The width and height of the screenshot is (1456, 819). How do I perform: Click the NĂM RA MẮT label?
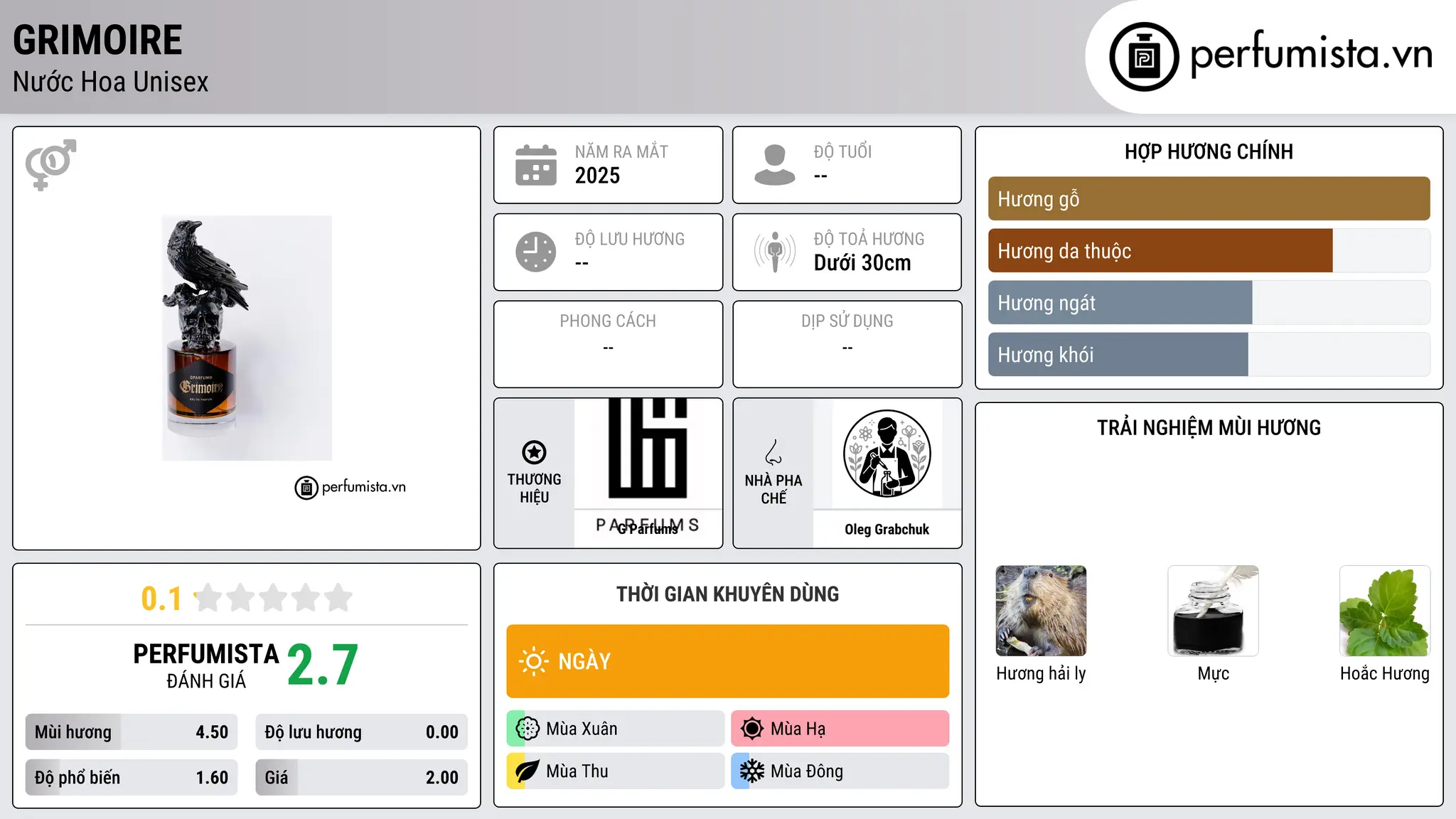621,151
